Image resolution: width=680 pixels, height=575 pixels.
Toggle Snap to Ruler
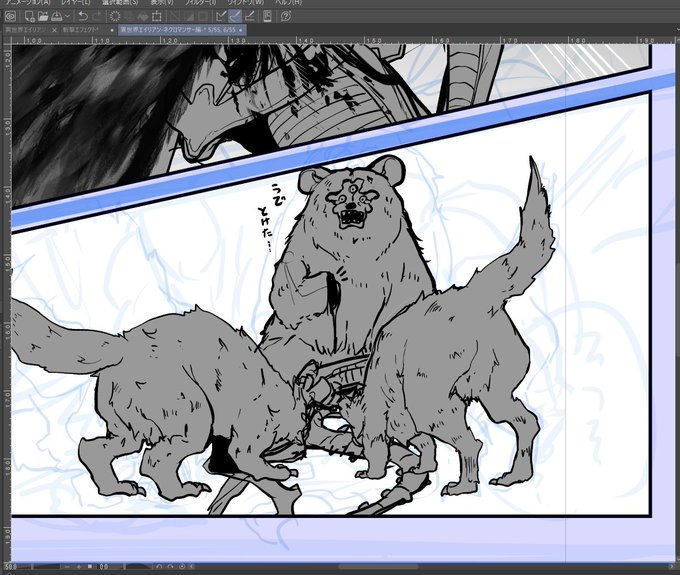(221, 16)
